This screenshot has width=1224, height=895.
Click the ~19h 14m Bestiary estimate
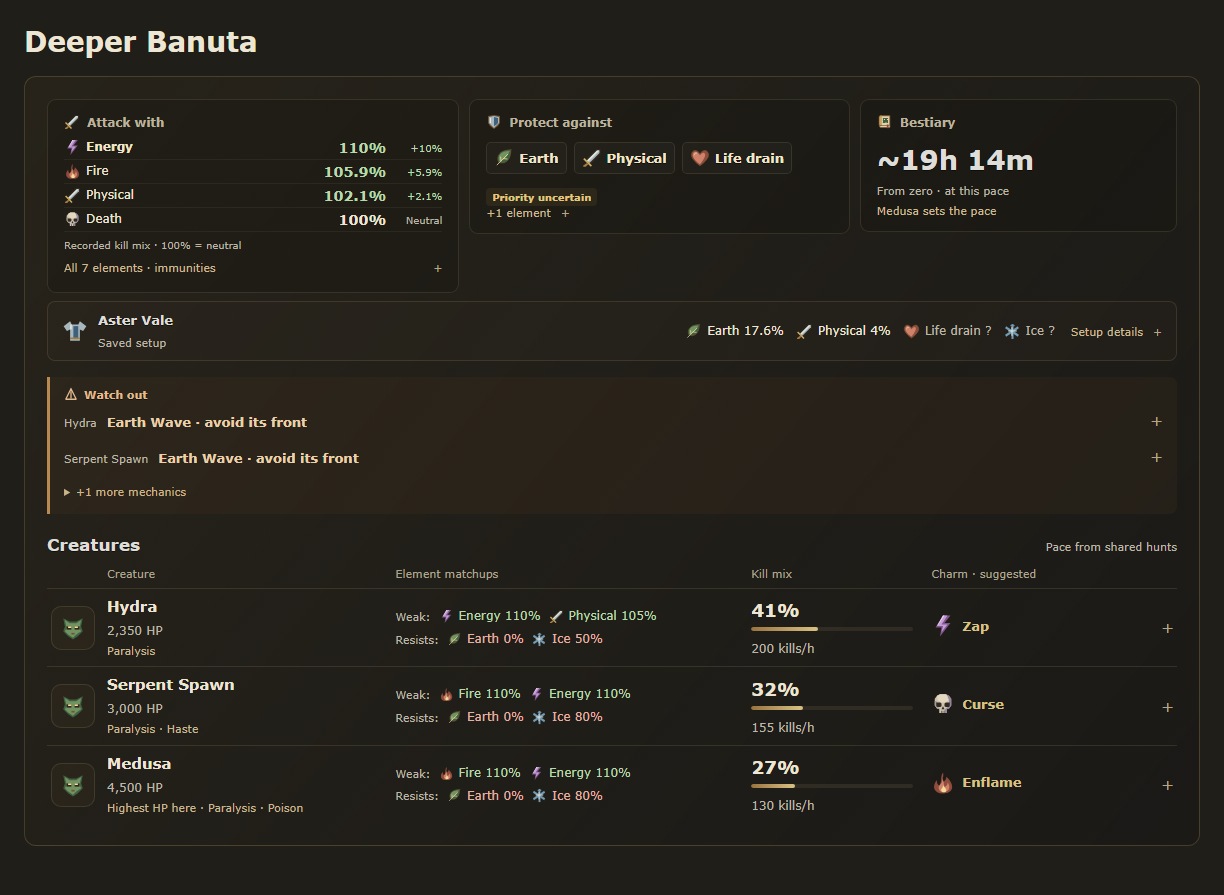(955, 160)
